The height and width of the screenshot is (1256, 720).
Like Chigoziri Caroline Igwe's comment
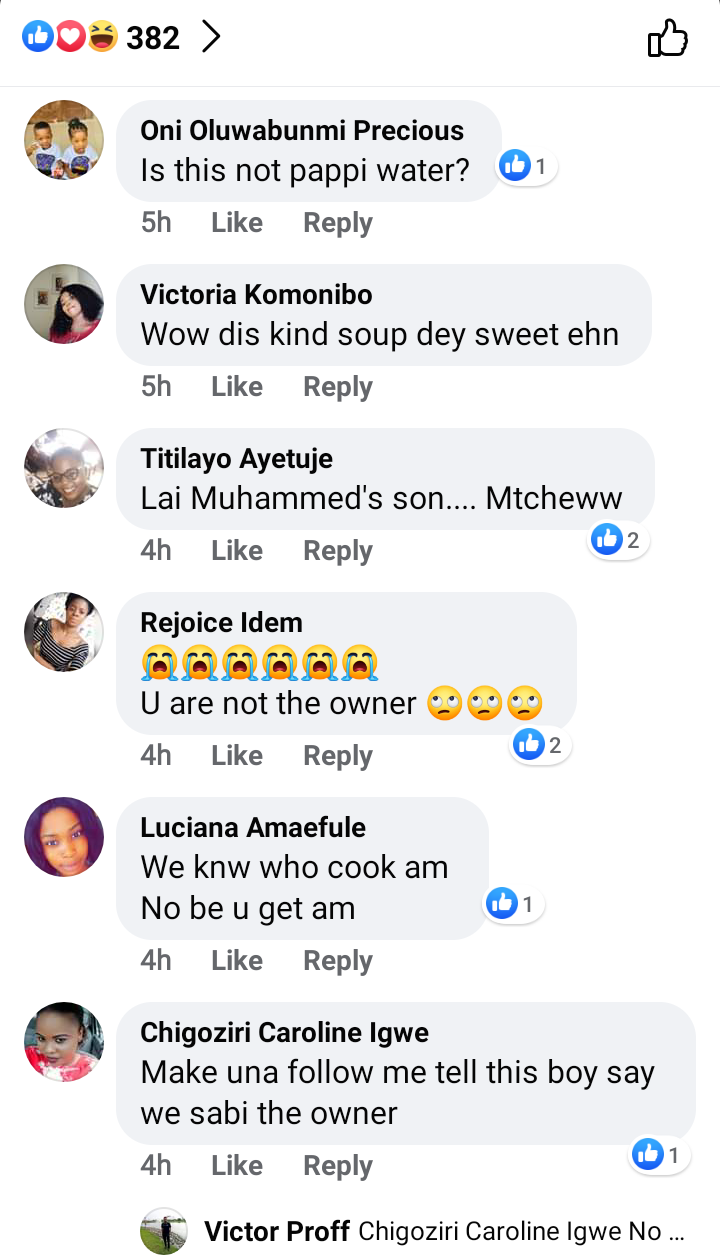(237, 1166)
